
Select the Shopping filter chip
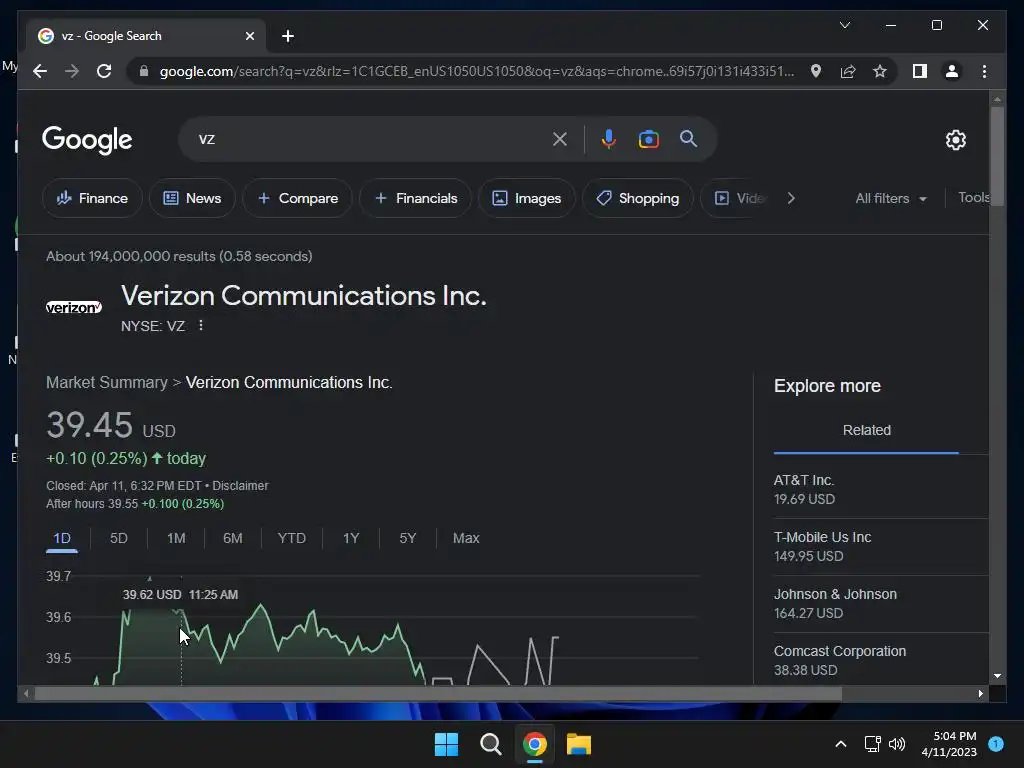click(x=637, y=198)
